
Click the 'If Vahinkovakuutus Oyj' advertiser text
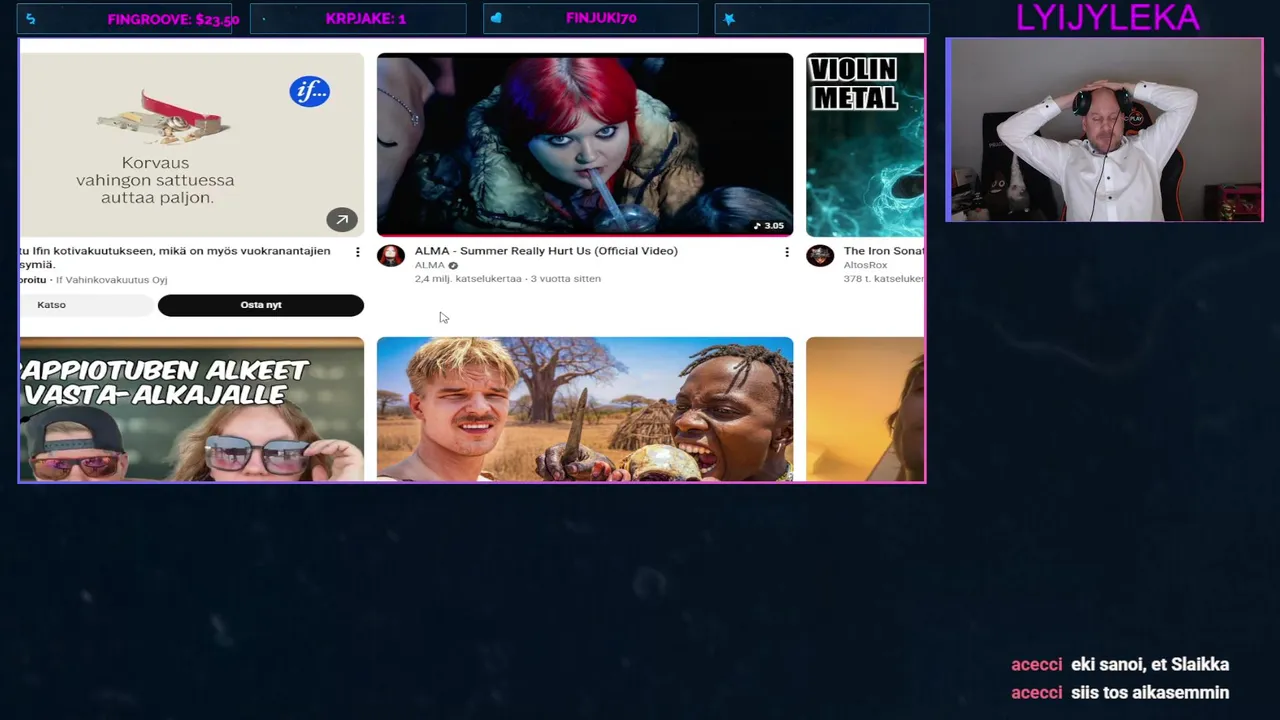[111, 280]
